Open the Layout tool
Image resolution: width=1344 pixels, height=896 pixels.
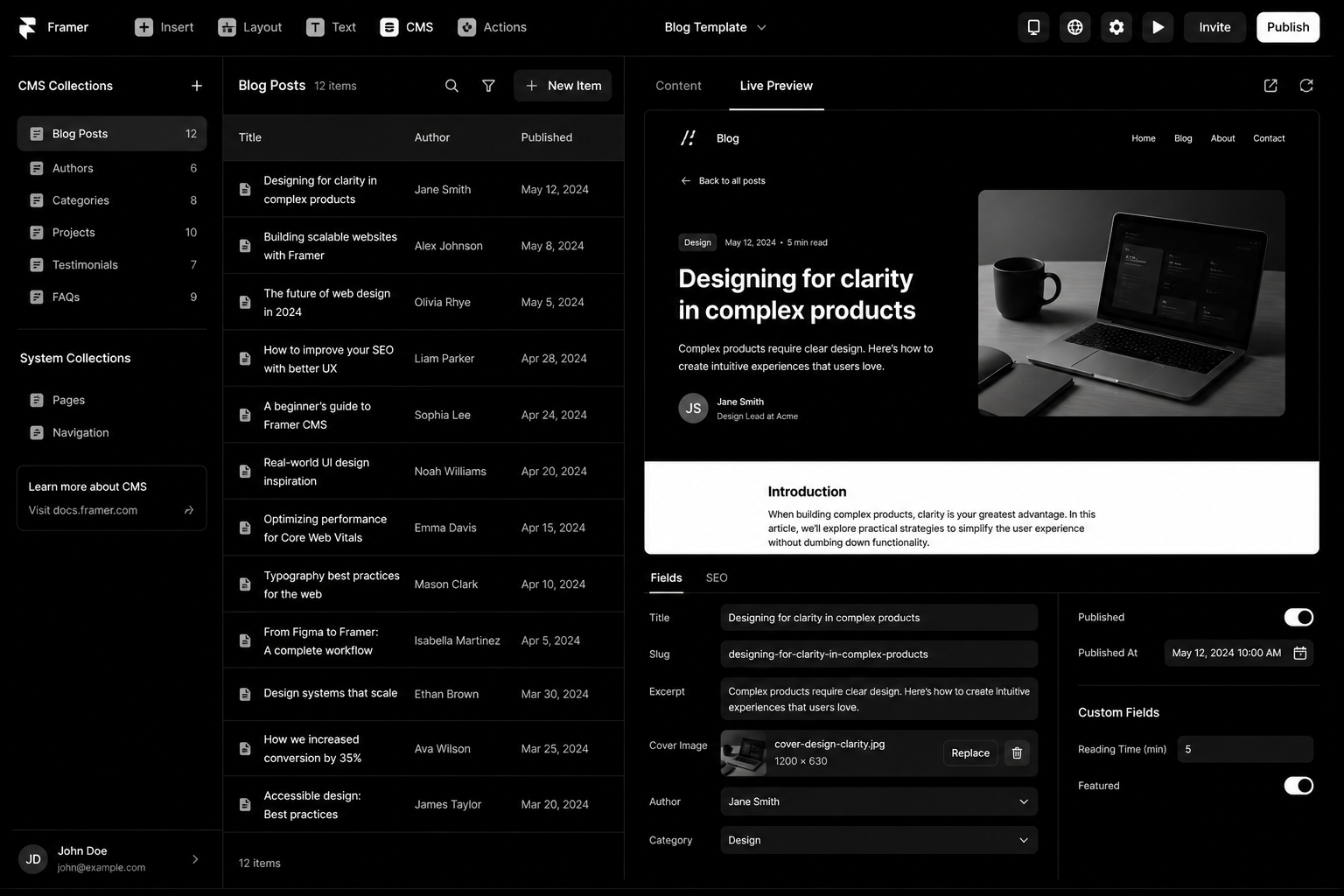coord(250,27)
